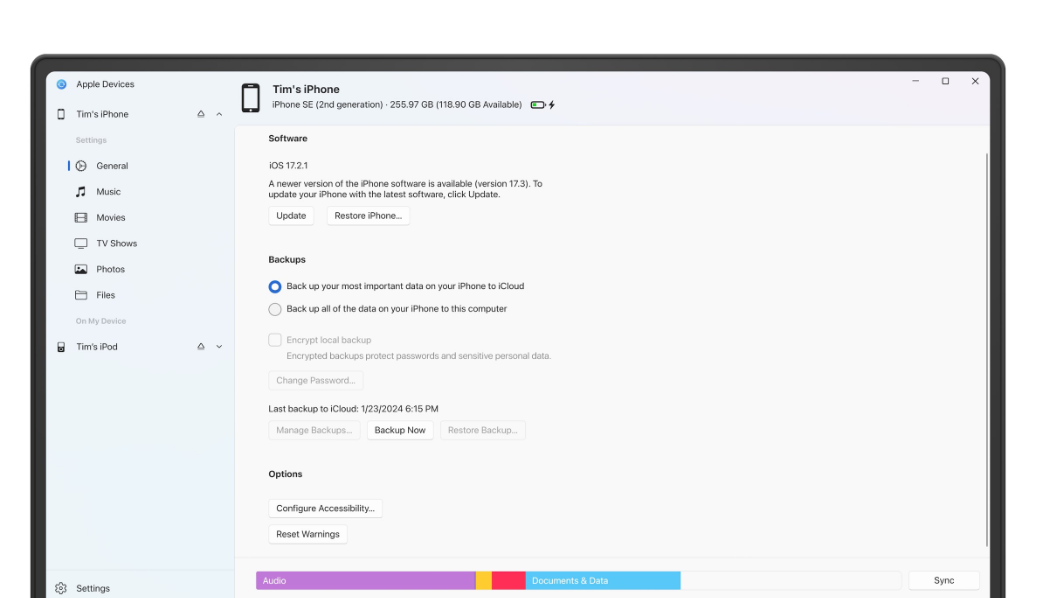Image resolution: width=1052 pixels, height=598 pixels.
Task: Minimize the Apple Devices window
Action: tap(915, 81)
